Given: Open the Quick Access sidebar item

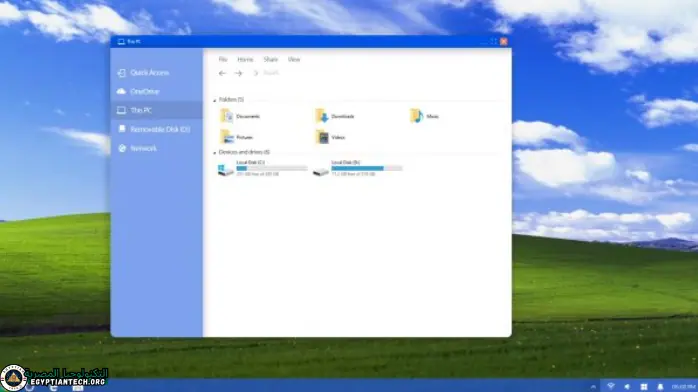Looking at the screenshot, I should 156,73.
